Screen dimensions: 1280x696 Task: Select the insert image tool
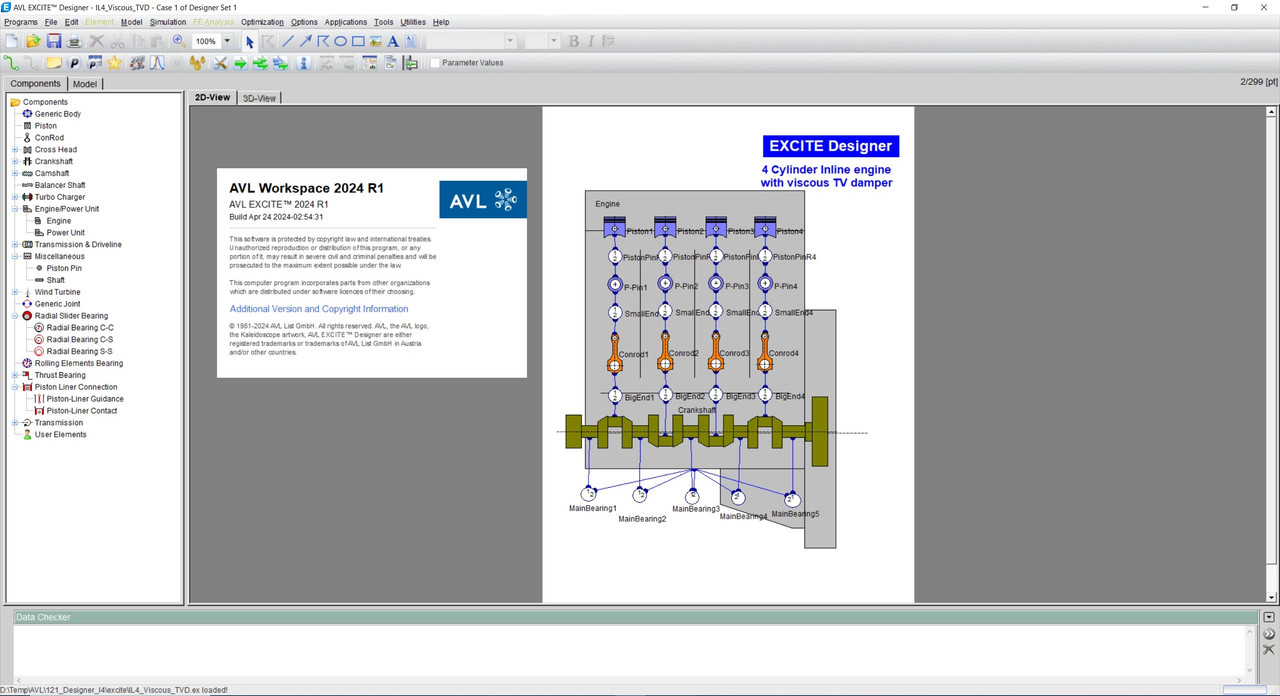click(376, 41)
